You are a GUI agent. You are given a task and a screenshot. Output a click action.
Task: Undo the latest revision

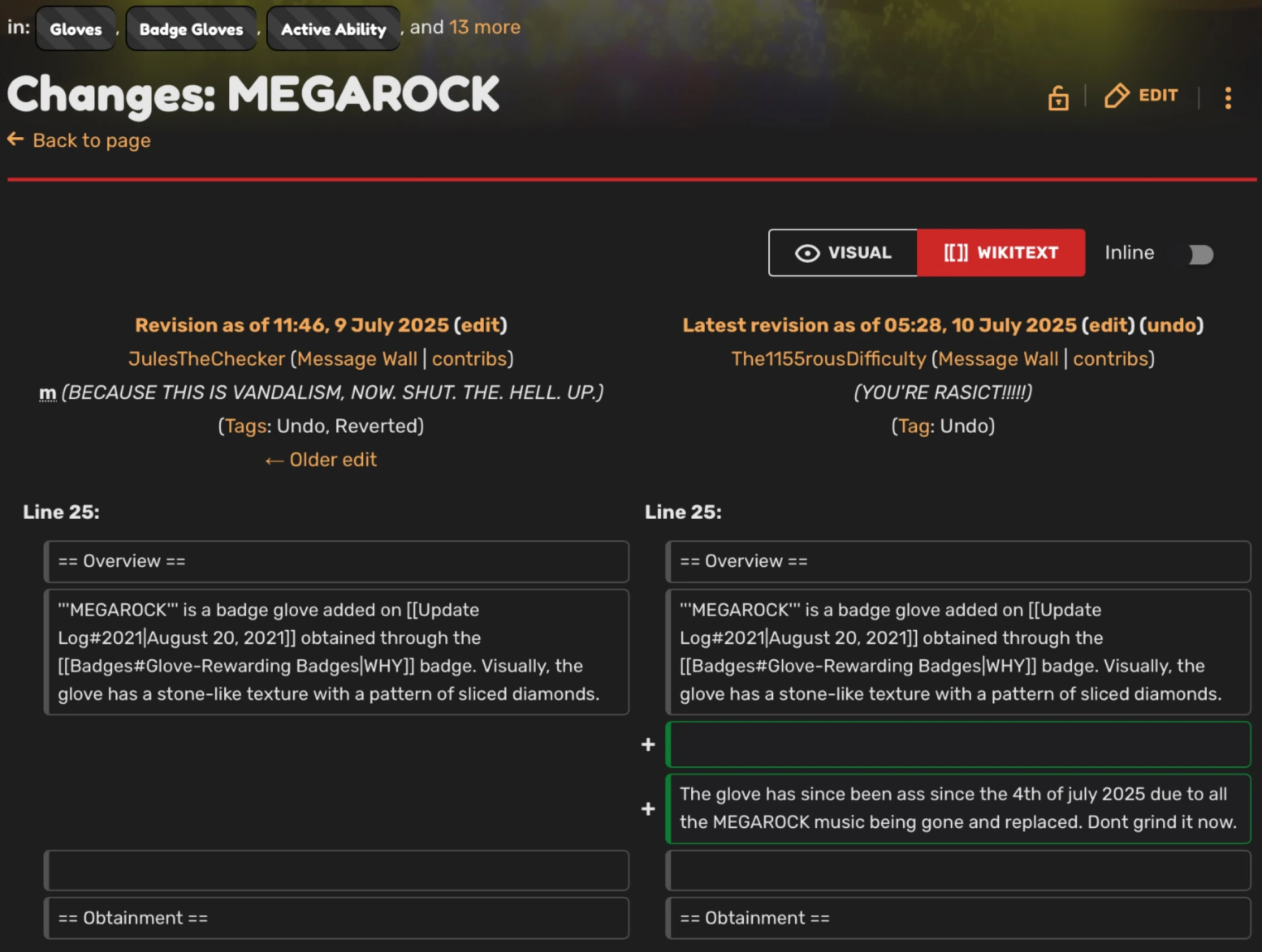coord(1171,325)
